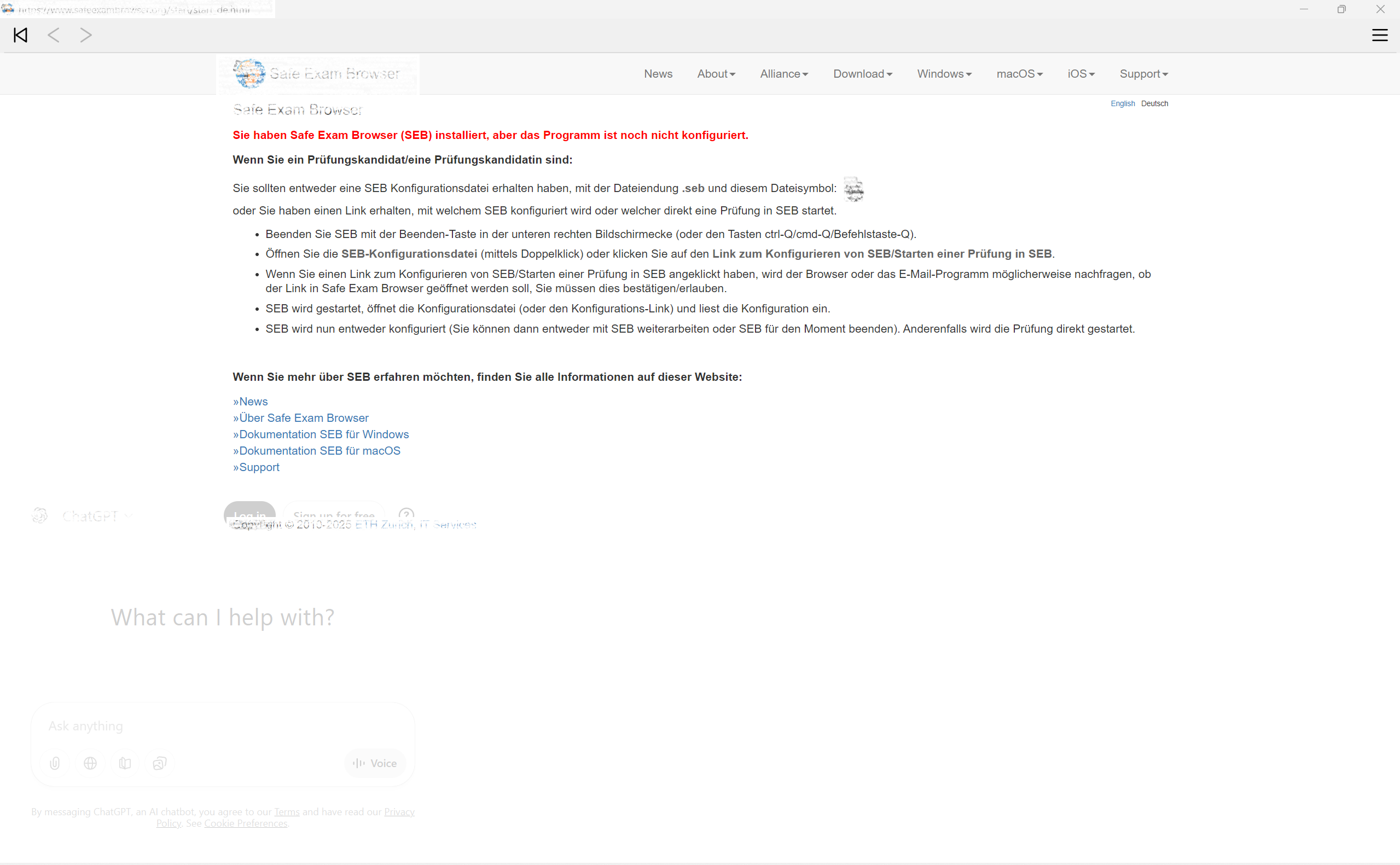
Task: Select News in the site navigation
Action: pos(658,73)
